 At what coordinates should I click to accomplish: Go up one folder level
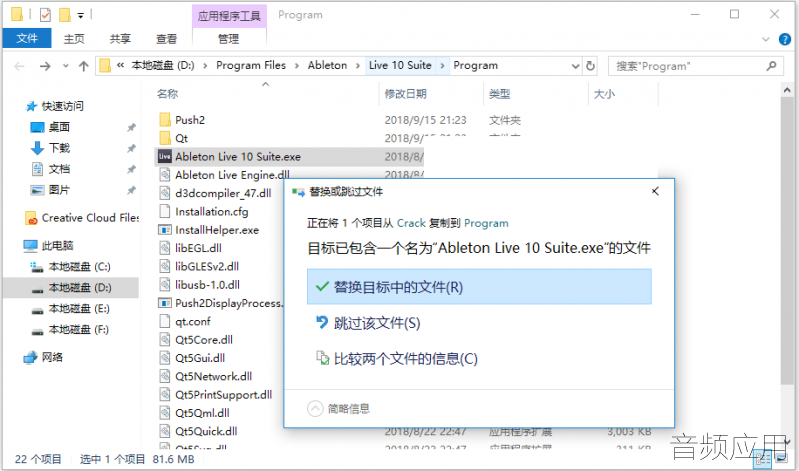tap(84, 66)
